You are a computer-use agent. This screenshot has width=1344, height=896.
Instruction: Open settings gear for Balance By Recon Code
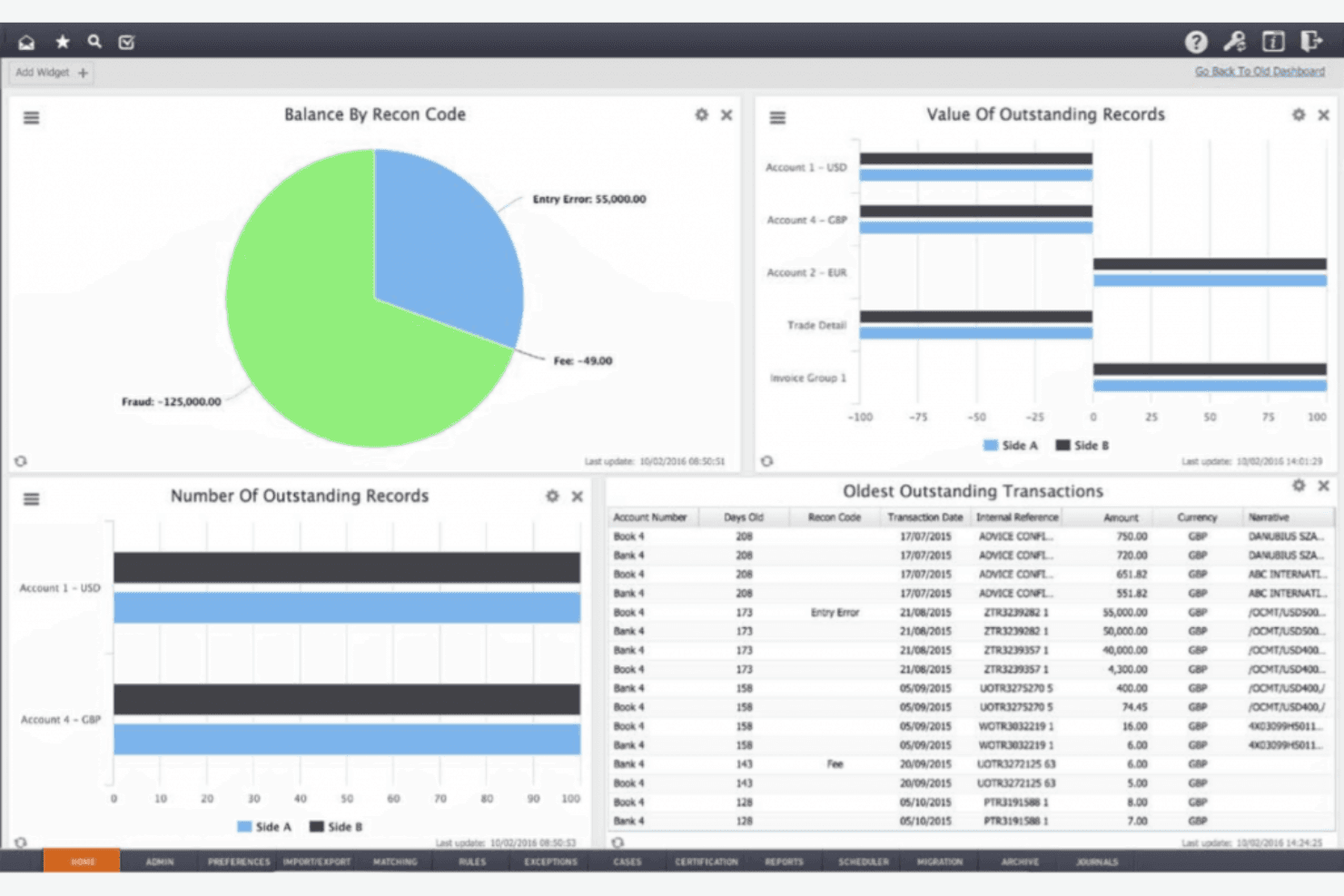point(701,115)
